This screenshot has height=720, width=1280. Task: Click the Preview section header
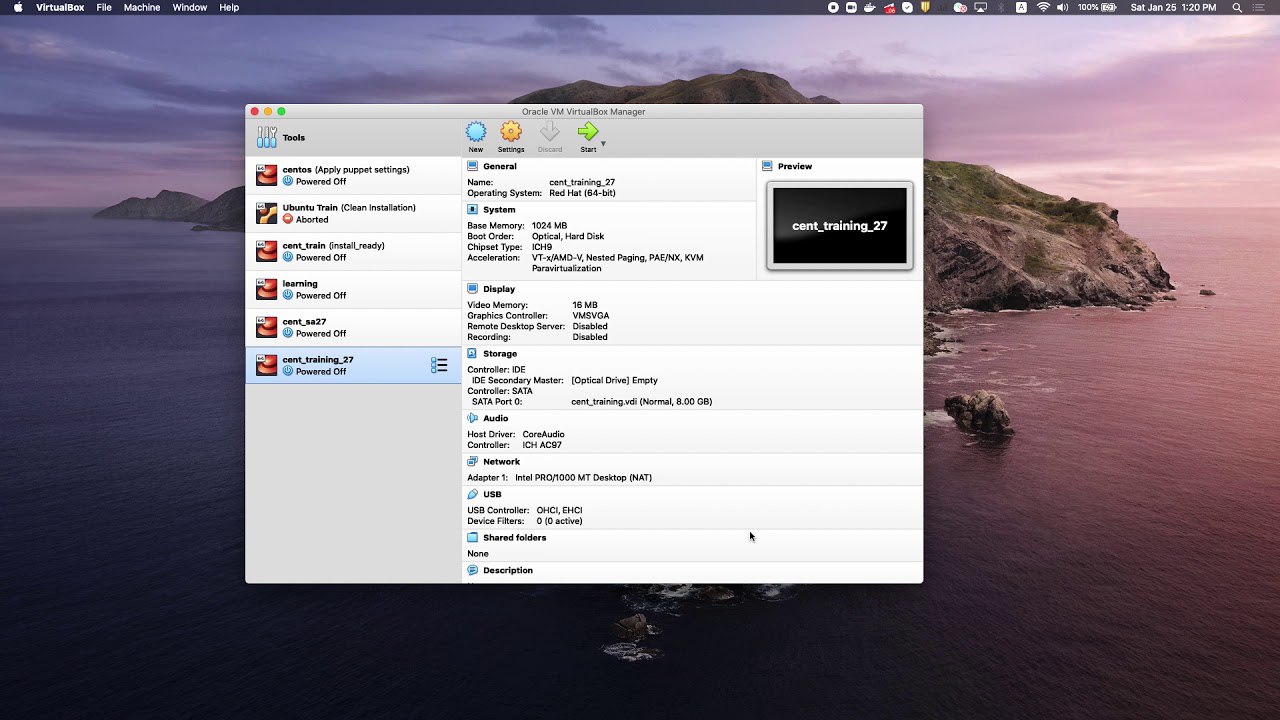[794, 166]
